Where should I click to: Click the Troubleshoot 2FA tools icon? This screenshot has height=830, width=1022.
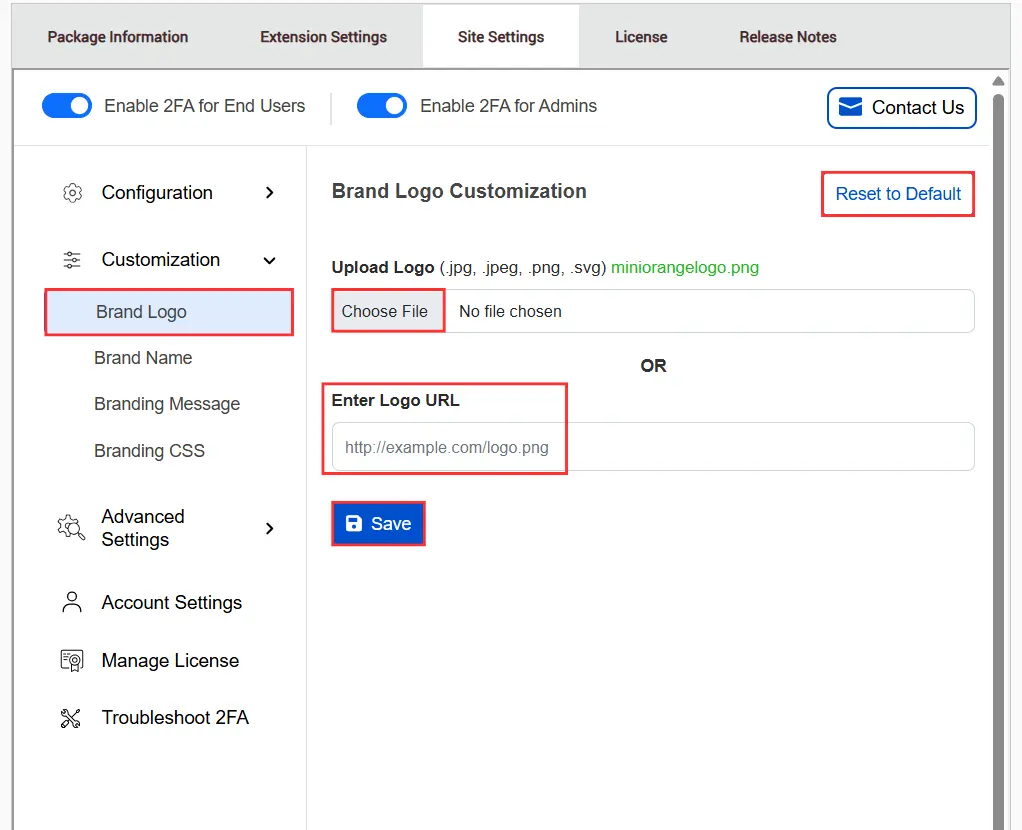[x=72, y=718]
